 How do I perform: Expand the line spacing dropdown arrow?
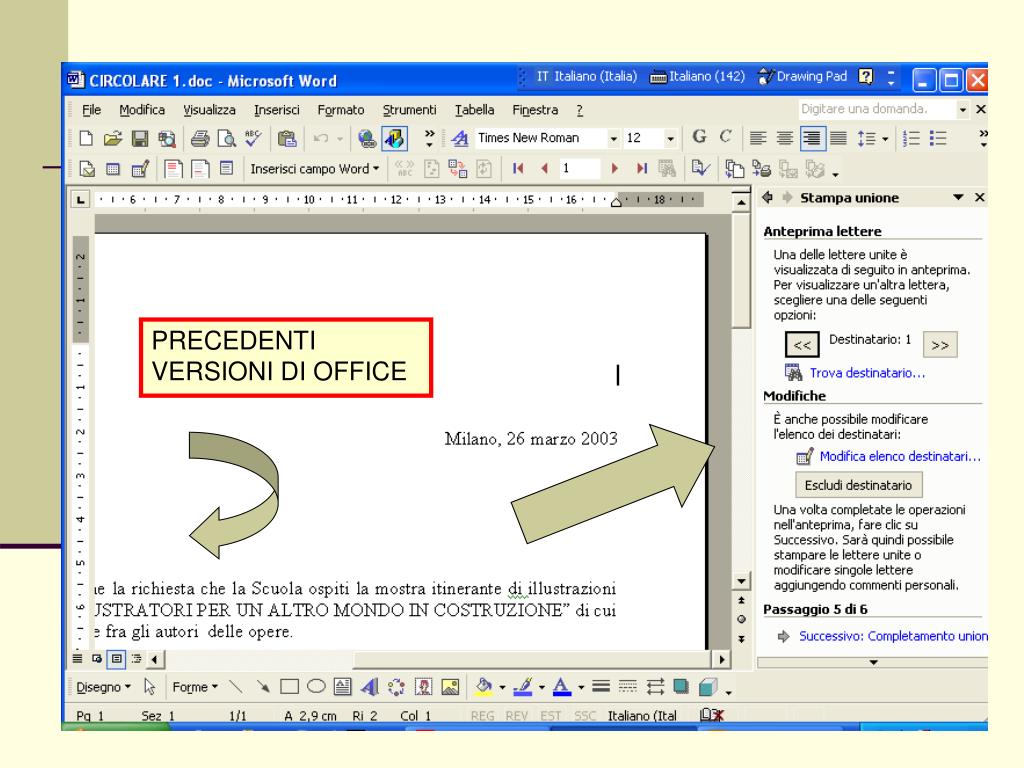885,138
